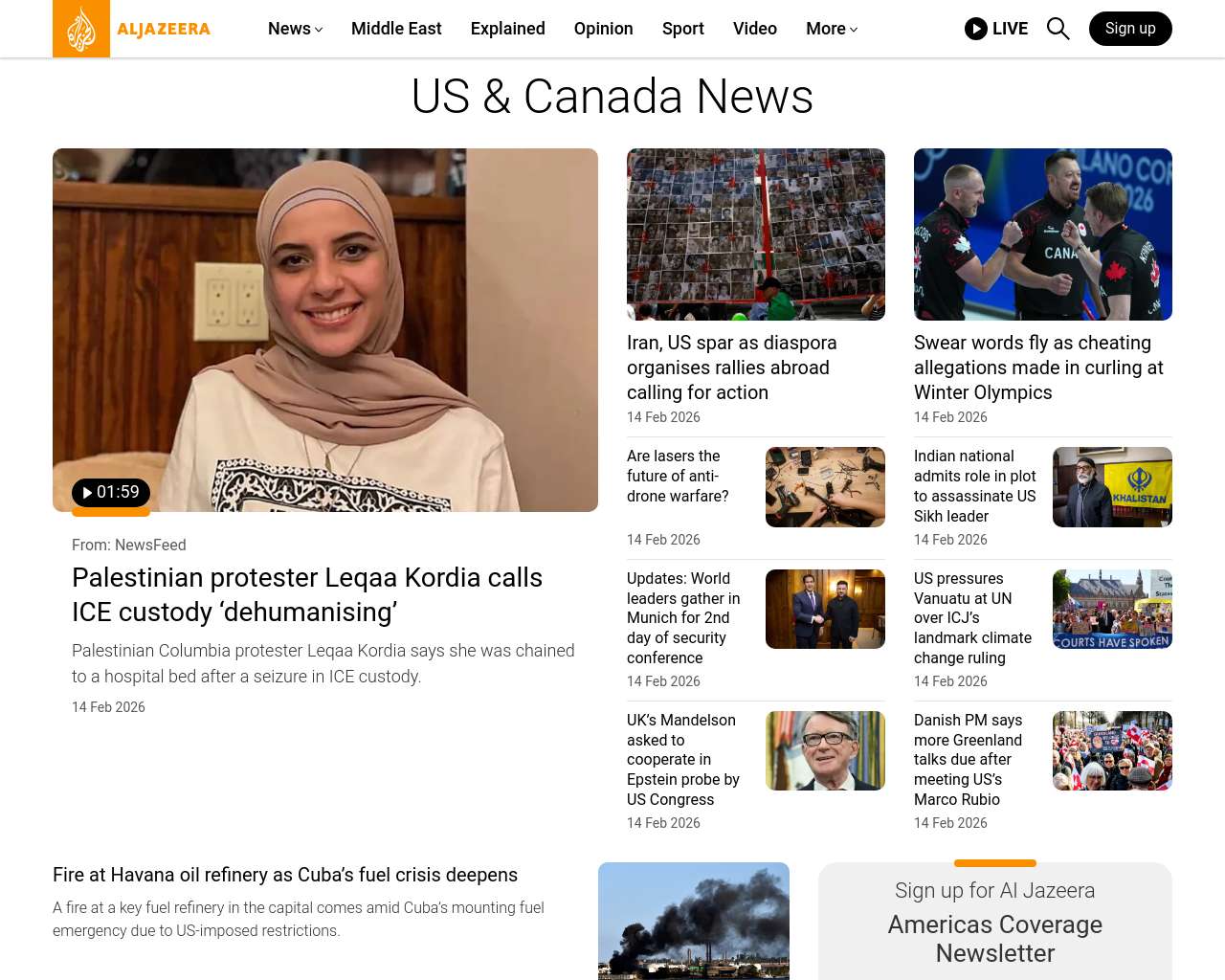
Task: Click the Havana refinery fire summary text
Action: click(299, 919)
